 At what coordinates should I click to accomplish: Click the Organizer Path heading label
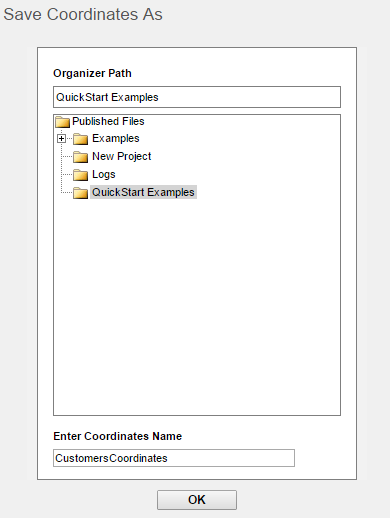click(92, 73)
